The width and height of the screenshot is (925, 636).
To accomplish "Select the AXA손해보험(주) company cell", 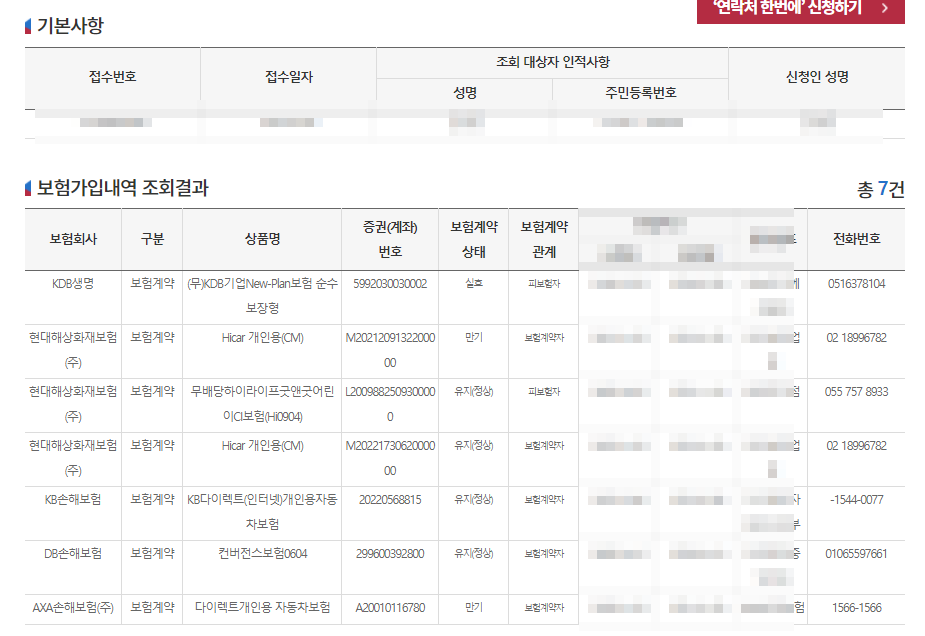I will 73,608.
